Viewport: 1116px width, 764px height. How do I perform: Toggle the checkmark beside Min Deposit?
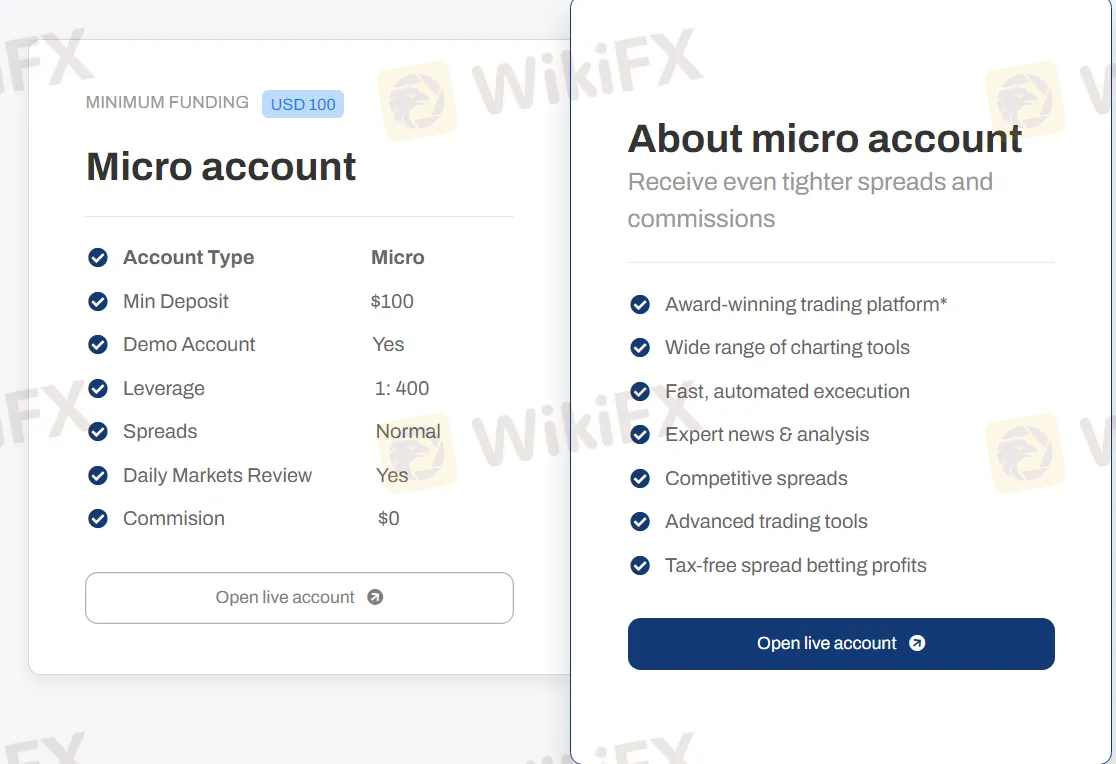[x=97, y=301]
